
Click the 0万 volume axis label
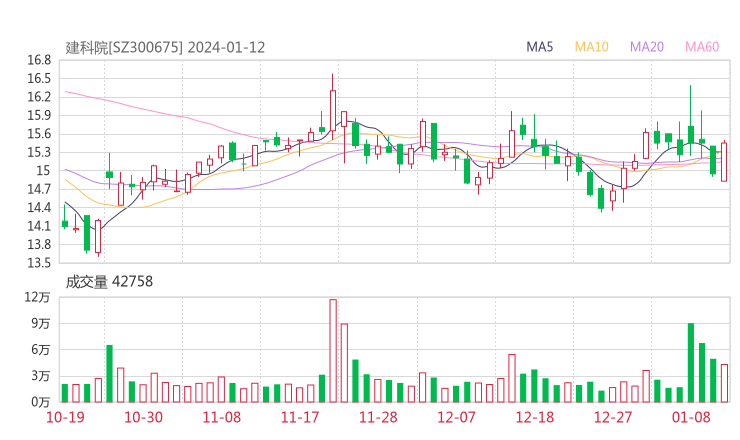pos(41,402)
